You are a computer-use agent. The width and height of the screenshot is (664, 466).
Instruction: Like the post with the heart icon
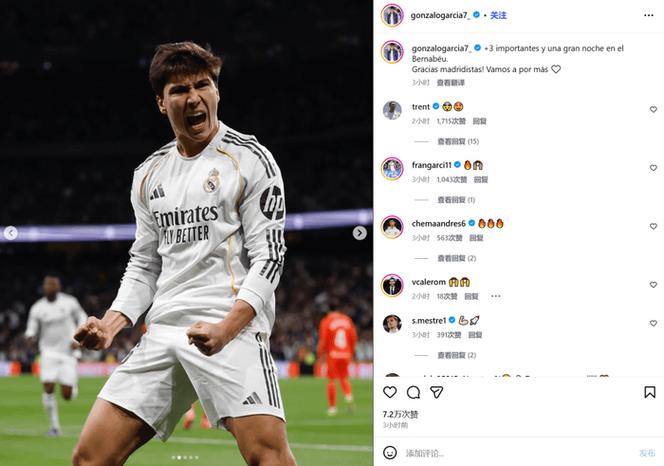390,392
